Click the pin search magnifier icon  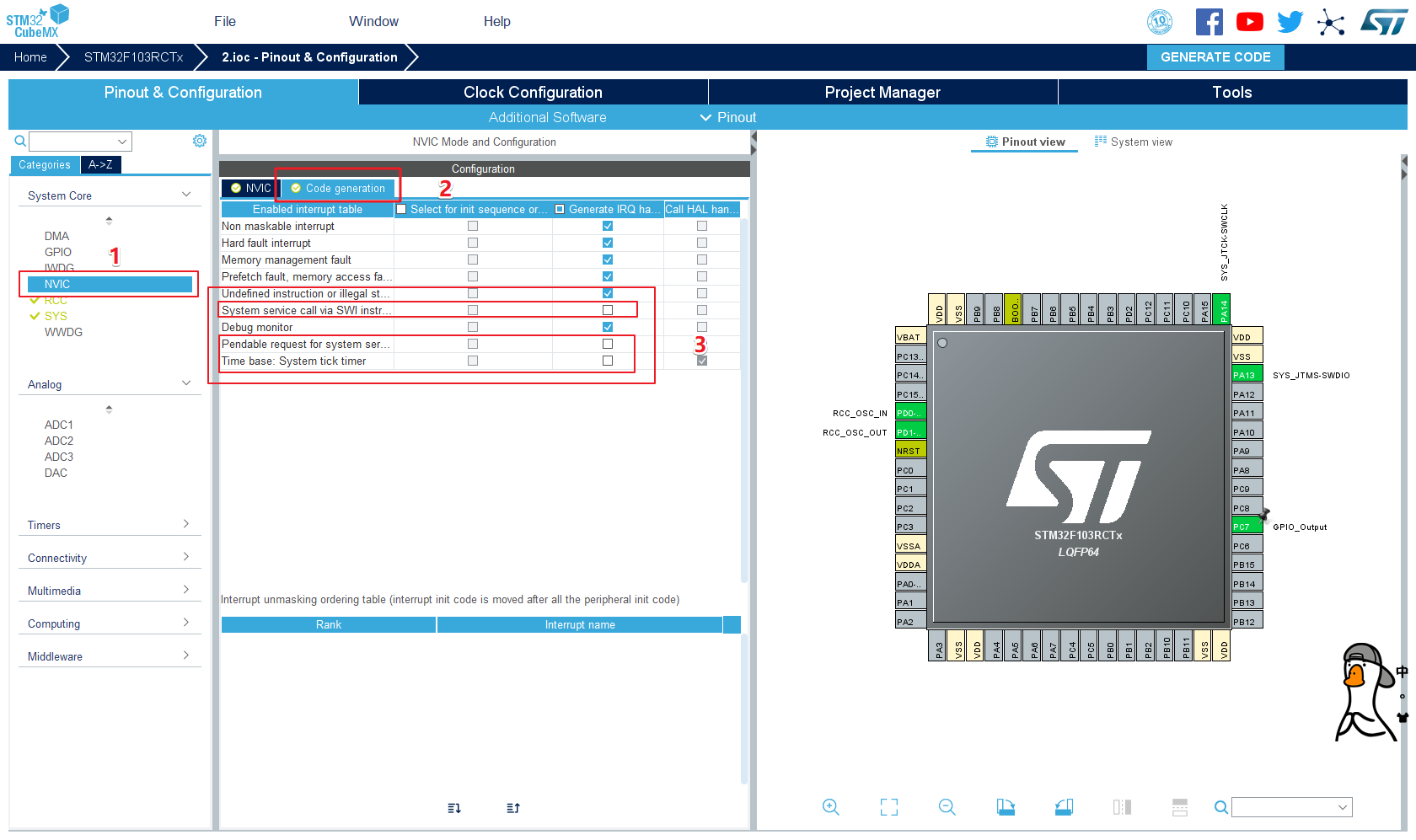[x=1220, y=807]
